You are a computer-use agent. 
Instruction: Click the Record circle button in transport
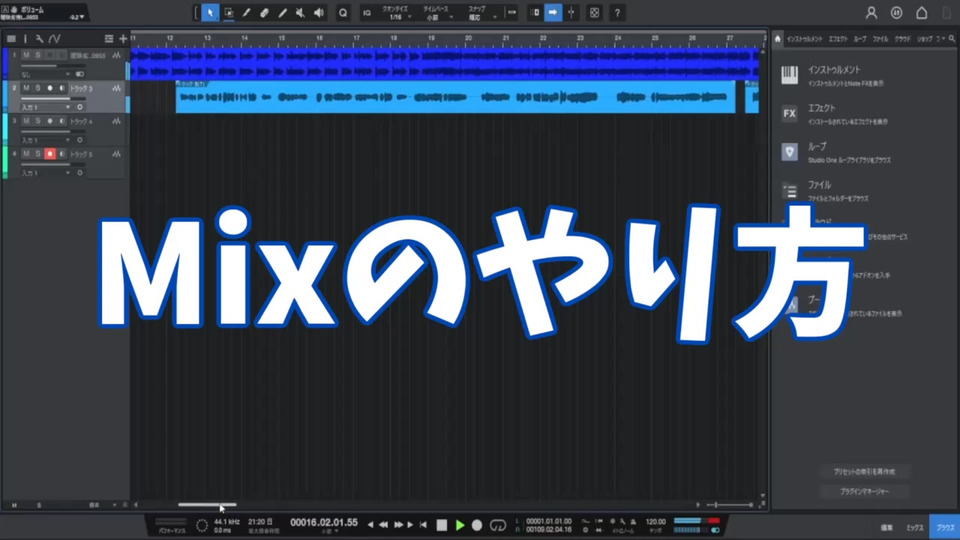click(x=477, y=525)
